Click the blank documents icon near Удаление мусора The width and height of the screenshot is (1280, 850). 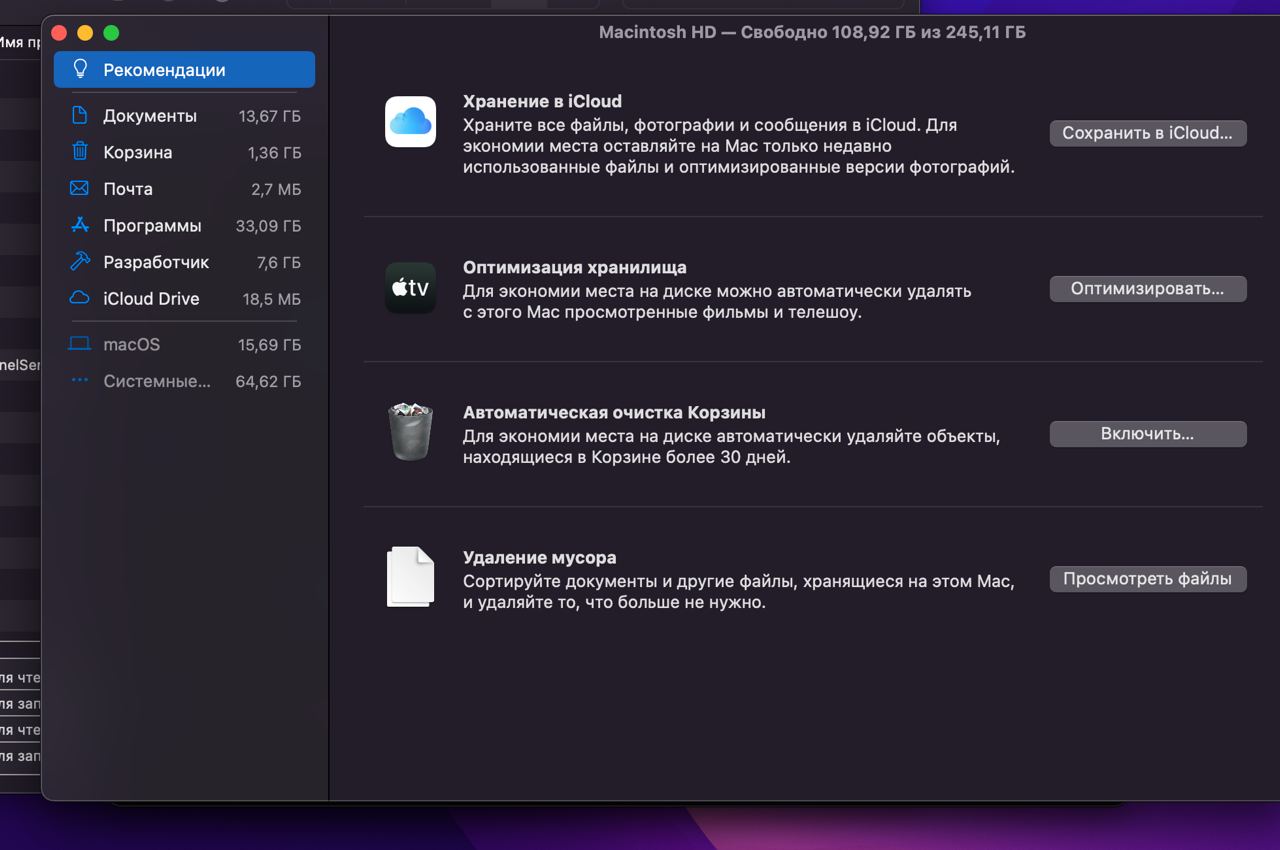(410, 577)
